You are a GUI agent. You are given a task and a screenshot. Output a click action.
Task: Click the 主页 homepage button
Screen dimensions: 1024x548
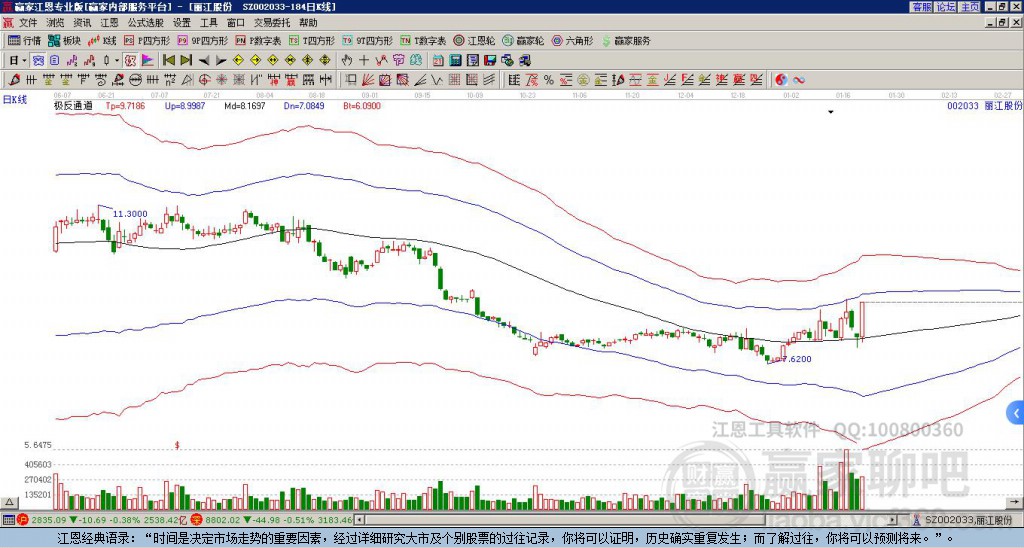click(969, 7)
